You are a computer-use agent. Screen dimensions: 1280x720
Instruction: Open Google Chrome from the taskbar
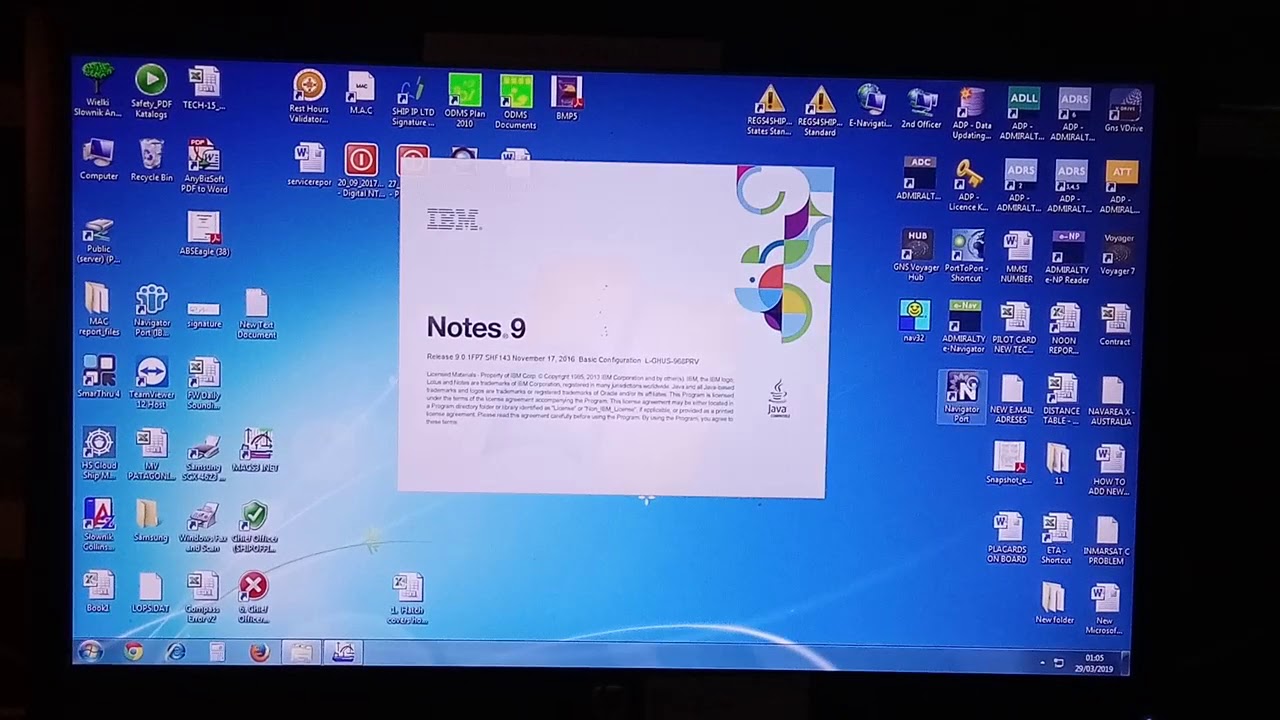click(133, 653)
